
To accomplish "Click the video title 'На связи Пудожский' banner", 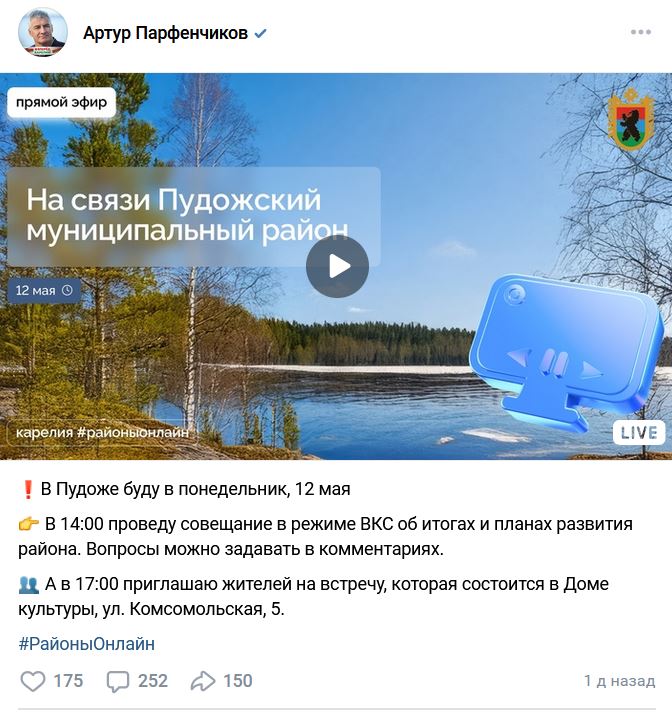I will tap(194, 217).
